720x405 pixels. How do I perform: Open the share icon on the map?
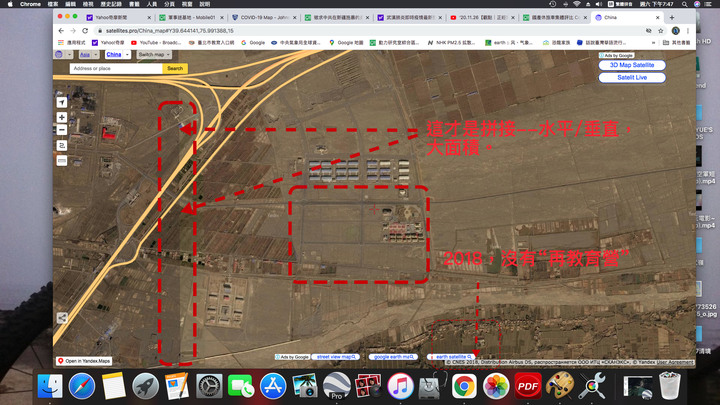[62, 318]
